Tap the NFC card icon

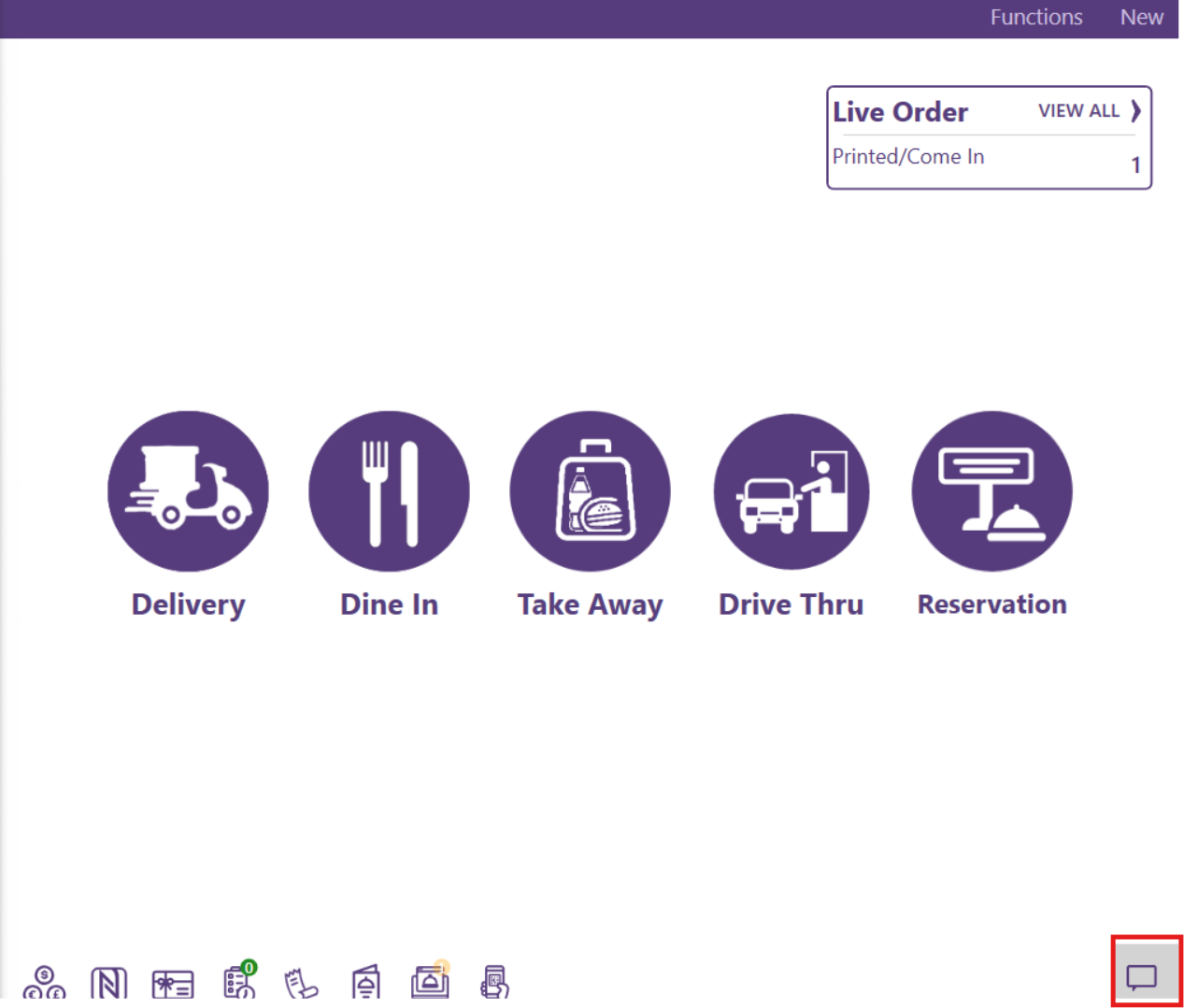point(108,984)
